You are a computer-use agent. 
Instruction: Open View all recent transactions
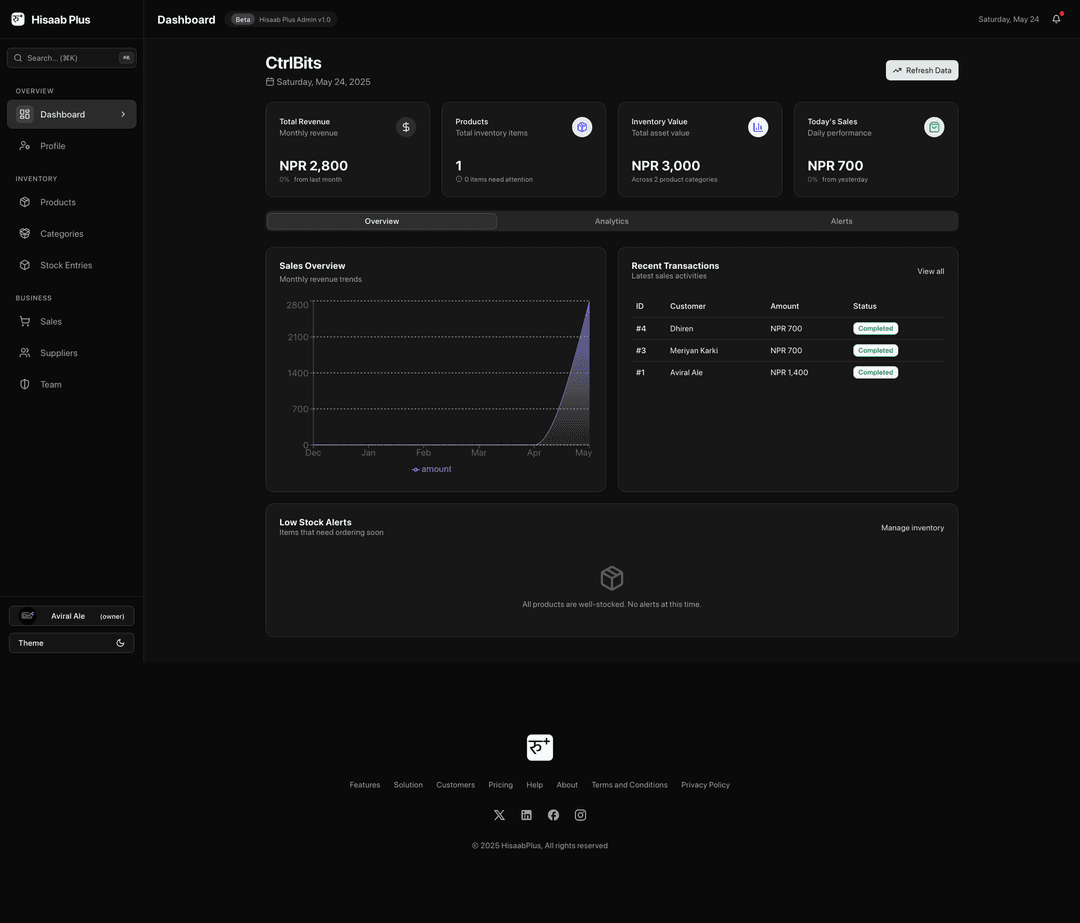tap(930, 271)
